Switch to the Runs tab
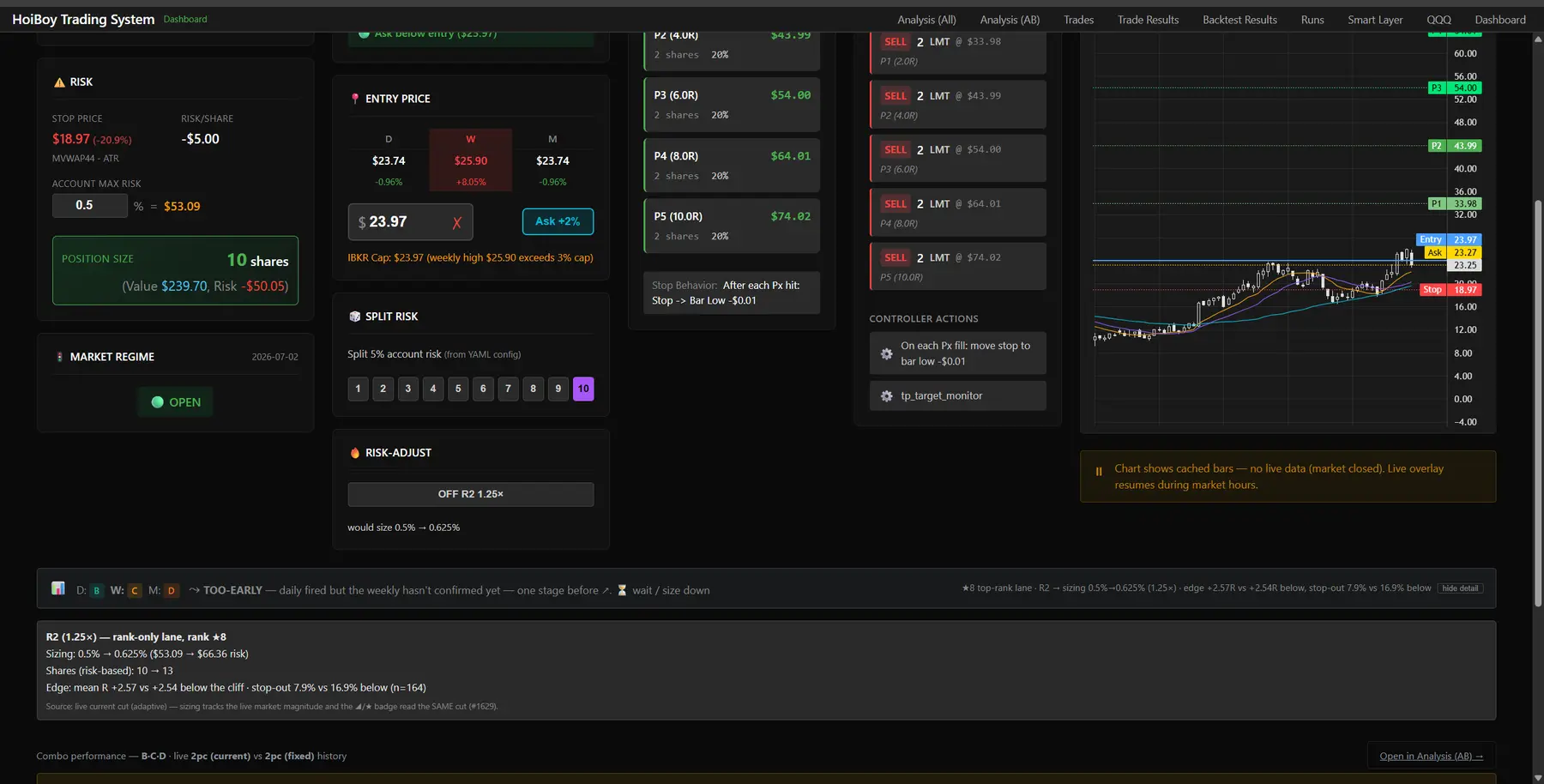Screen dimensions: 1544x784 point(1312,20)
